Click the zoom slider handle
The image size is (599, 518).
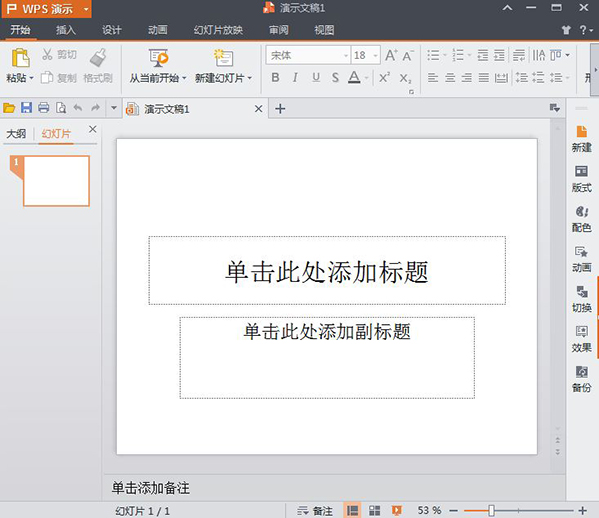(x=492, y=510)
